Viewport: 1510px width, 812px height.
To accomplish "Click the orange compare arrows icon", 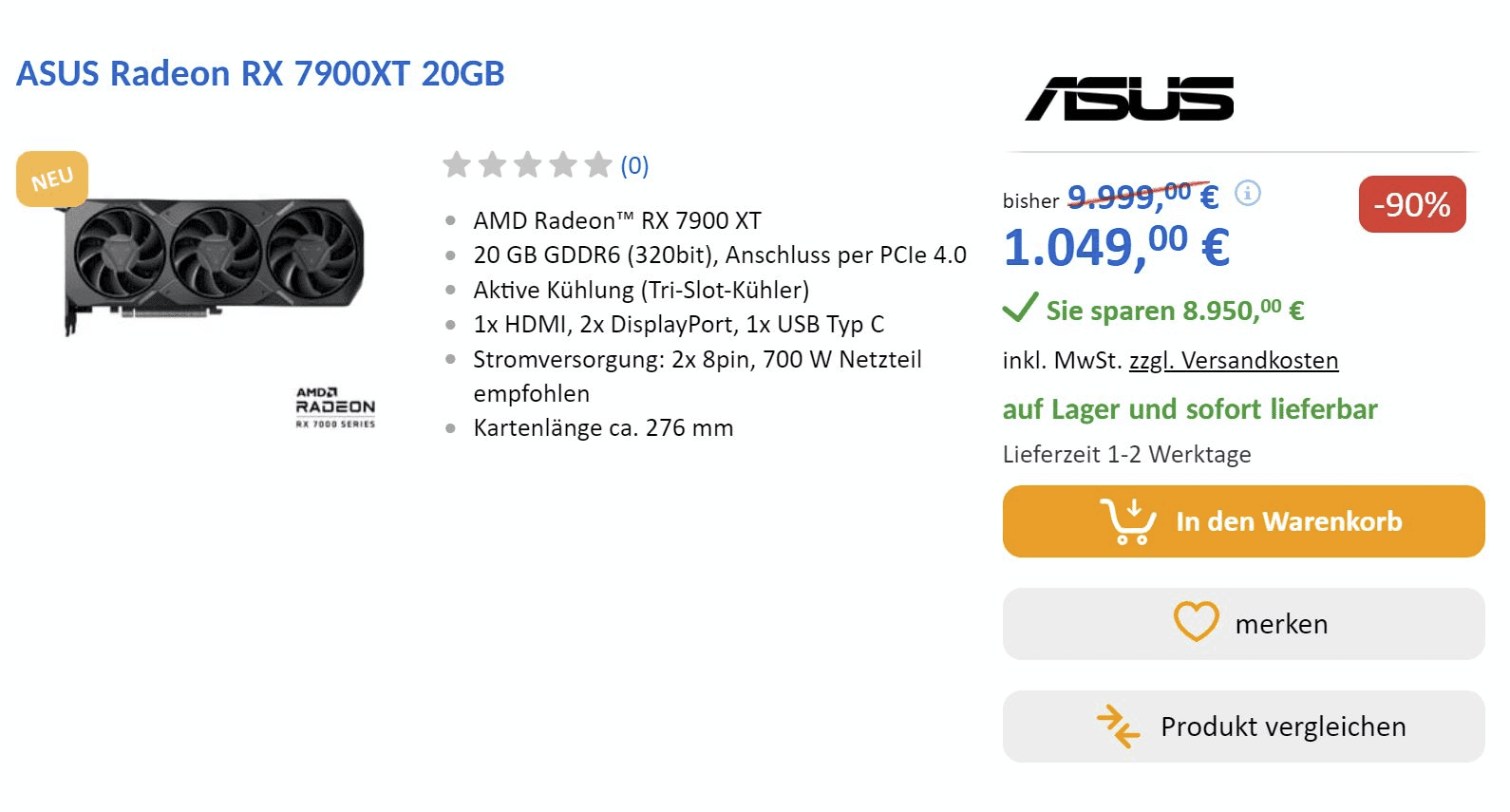I will (x=1118, y=727).
